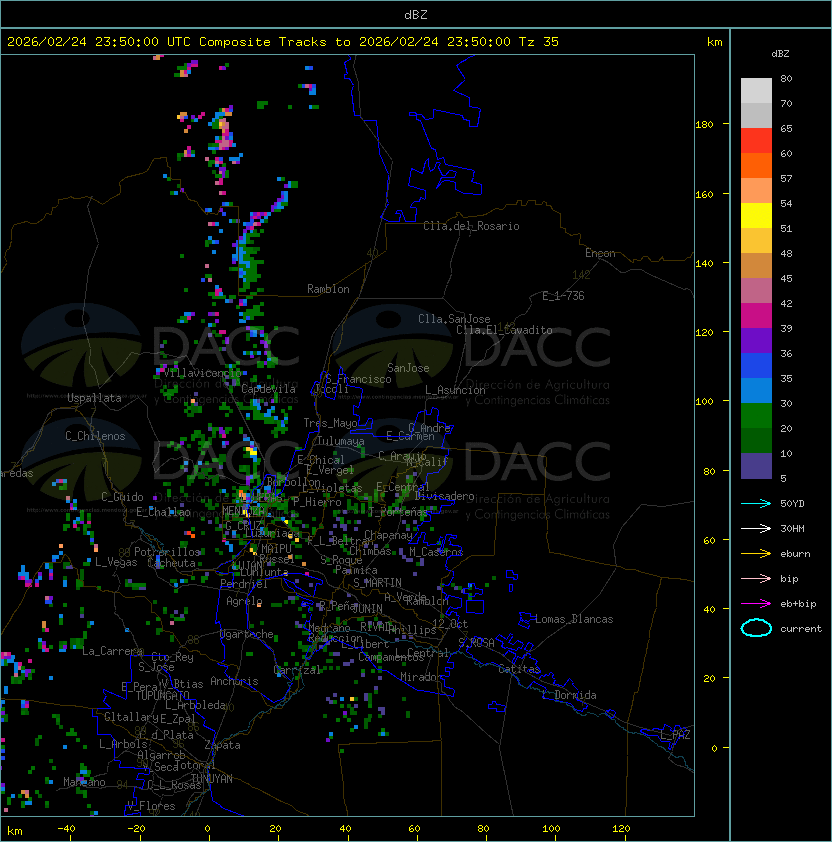Image resolution: width=832 pixels, height=842 pixels.
Task: Click the 12_Oct place label
Action: [x=450, y=624]
